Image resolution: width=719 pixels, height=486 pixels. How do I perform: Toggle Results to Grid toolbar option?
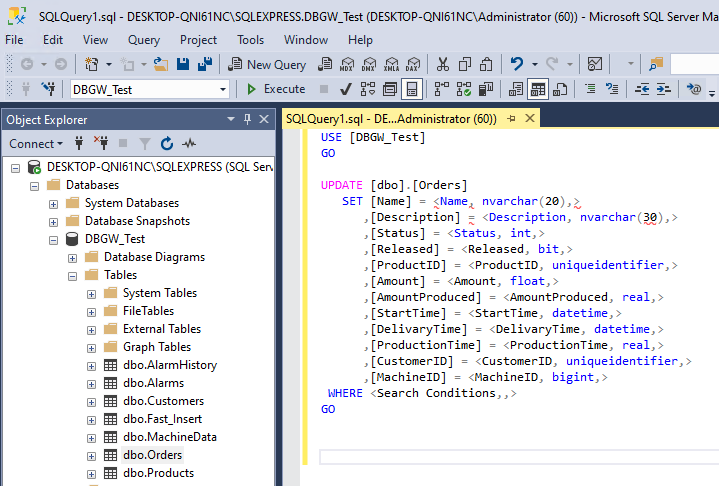pos(538,89)
